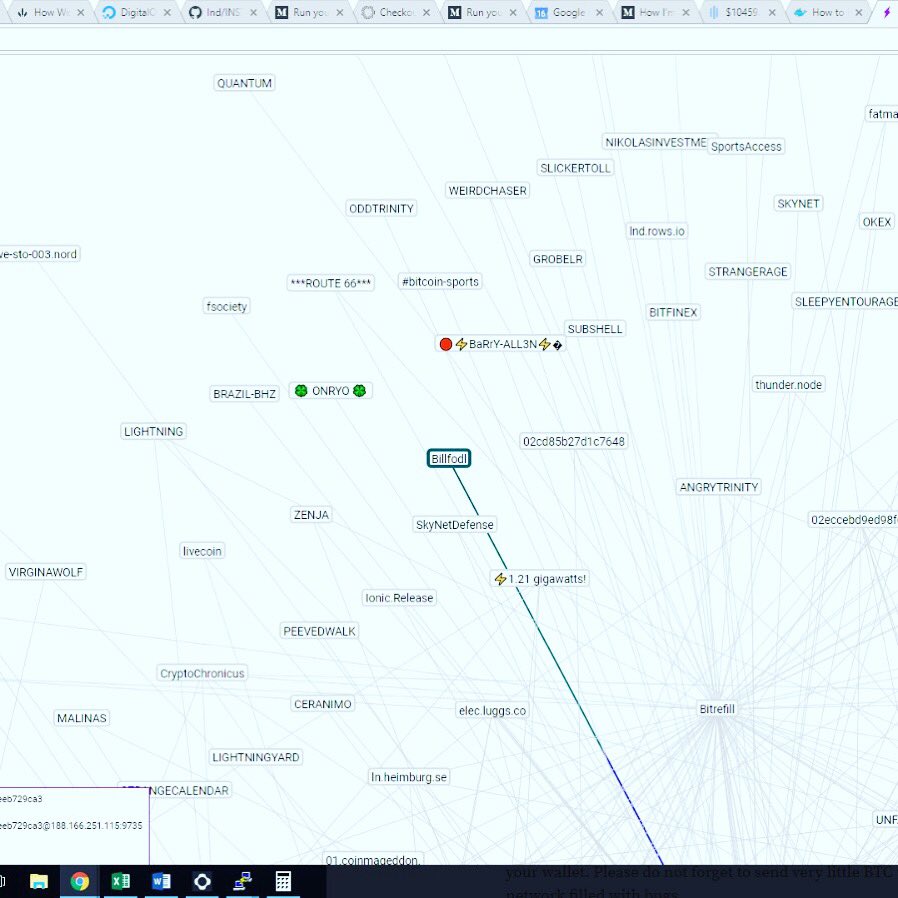Select the GROBELR node
898x898 pixels.
558,259
